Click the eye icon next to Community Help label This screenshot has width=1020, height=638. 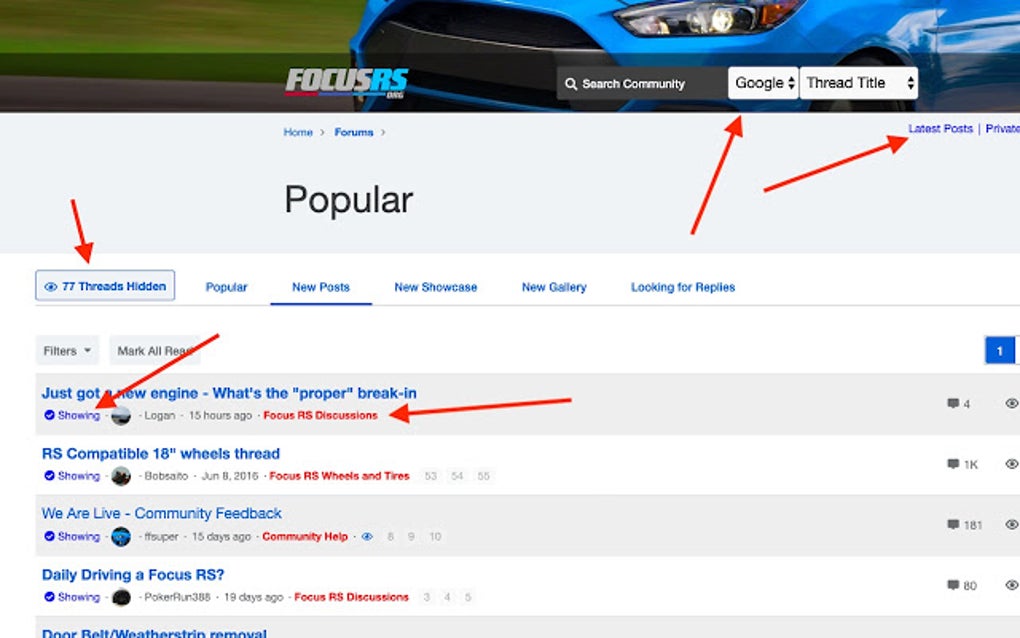click(x=369, y=537)
